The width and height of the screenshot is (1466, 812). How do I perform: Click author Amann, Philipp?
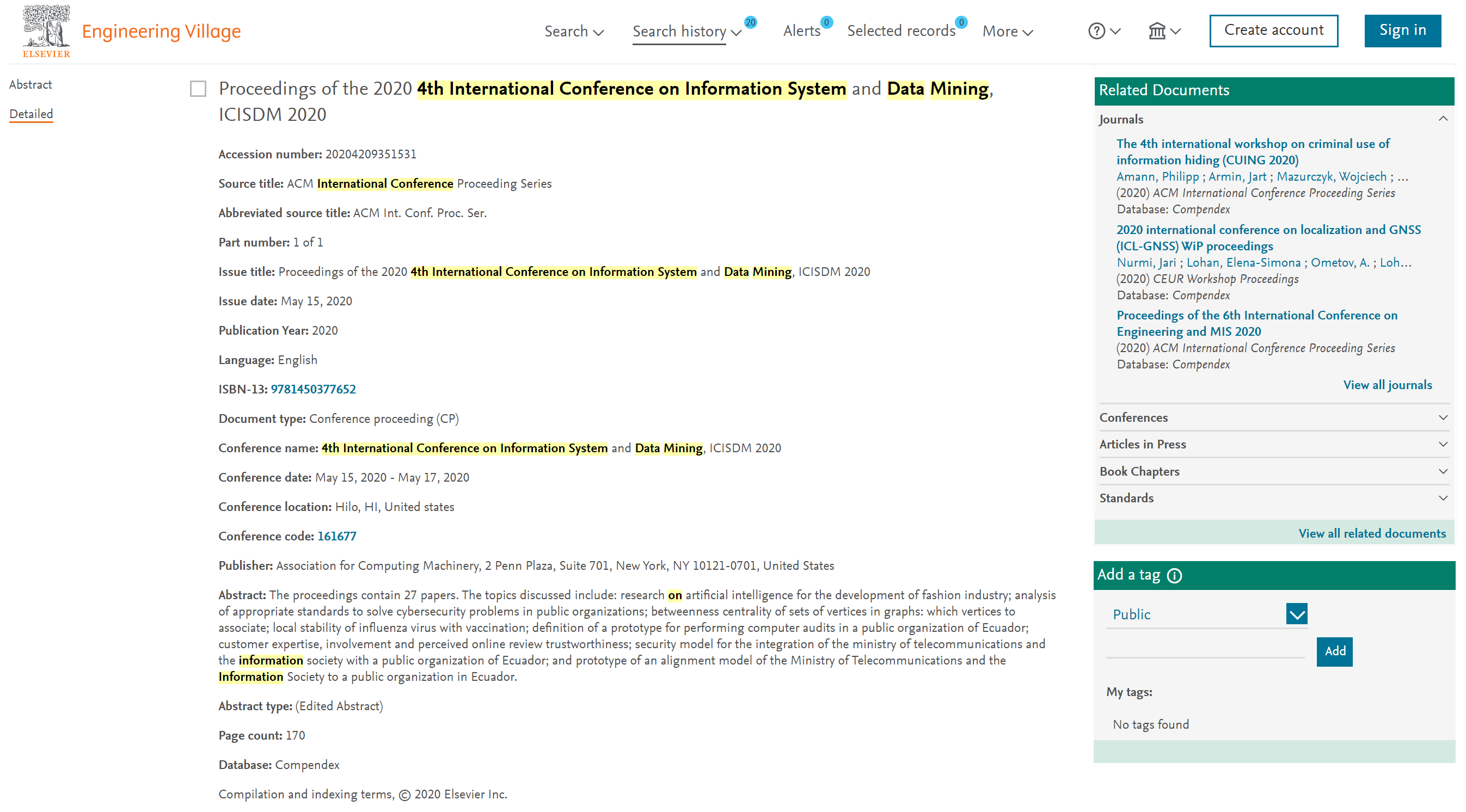click(x=1157, y=177)
